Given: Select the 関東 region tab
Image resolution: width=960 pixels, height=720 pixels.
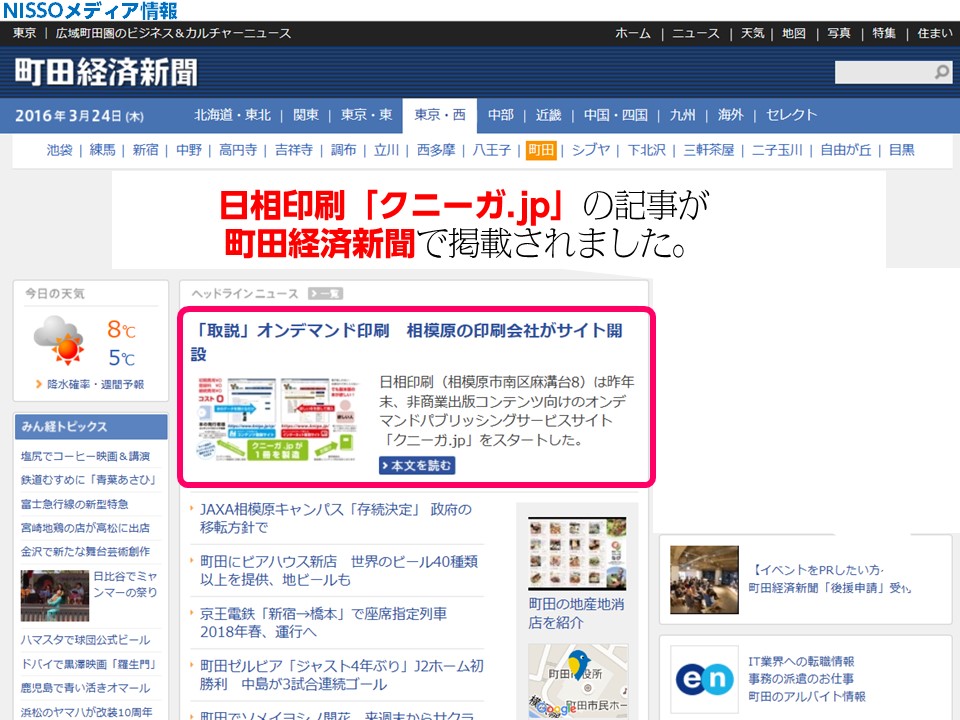Looking at the screenshot, I should [306, 115].
